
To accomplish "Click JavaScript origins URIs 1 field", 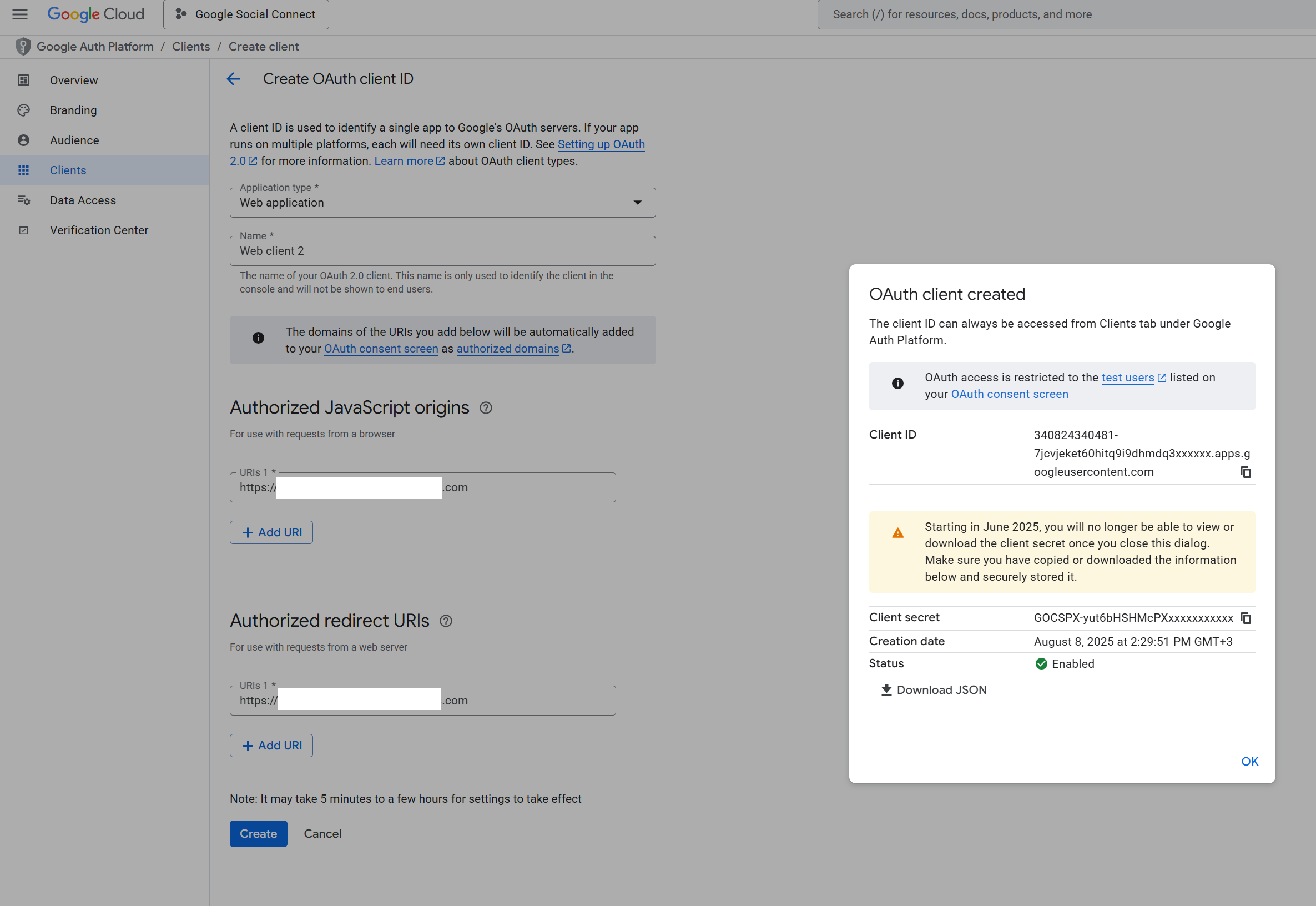I will pyautogui.click(x=423, y=487).
